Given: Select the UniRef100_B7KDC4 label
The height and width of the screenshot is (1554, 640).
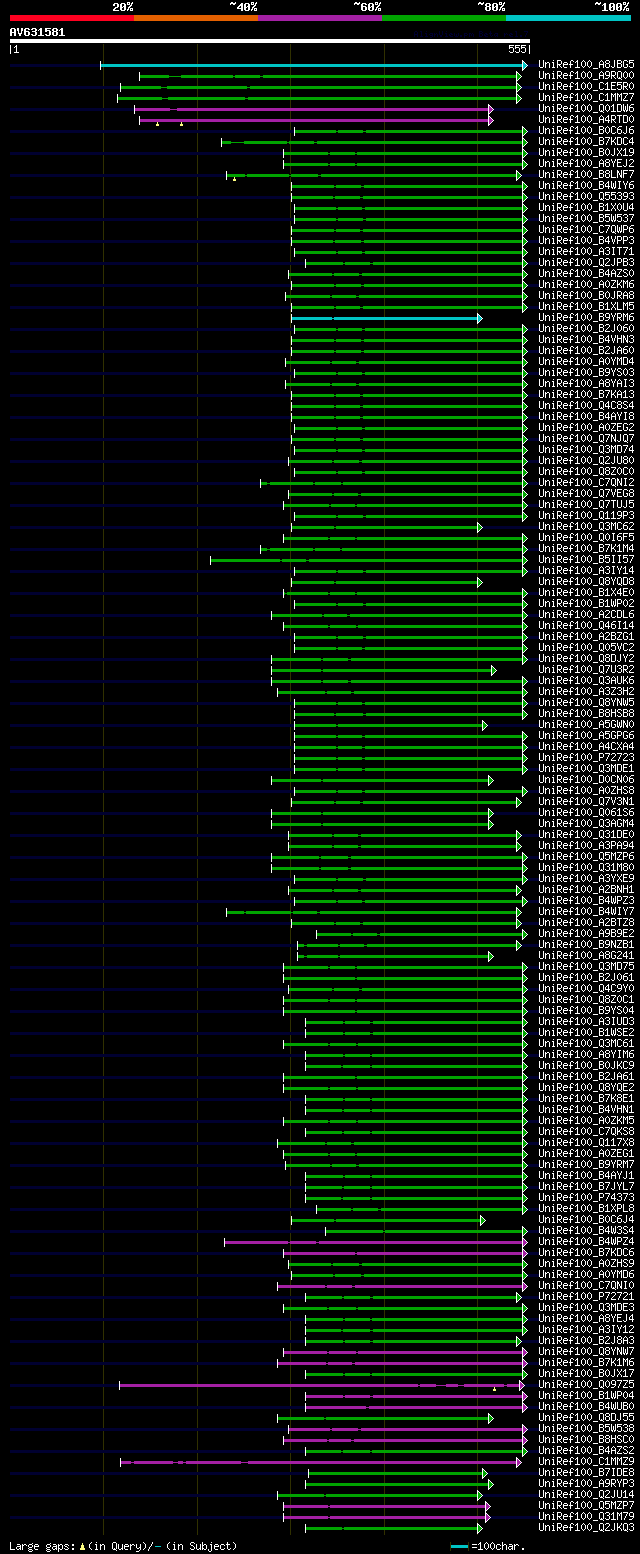Looking at the screenshot, I should pos(586,142).
